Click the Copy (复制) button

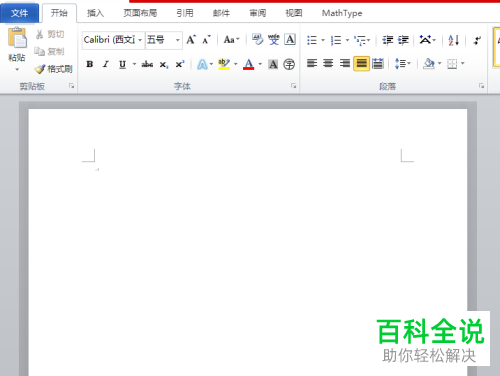(x=49, y=51)
